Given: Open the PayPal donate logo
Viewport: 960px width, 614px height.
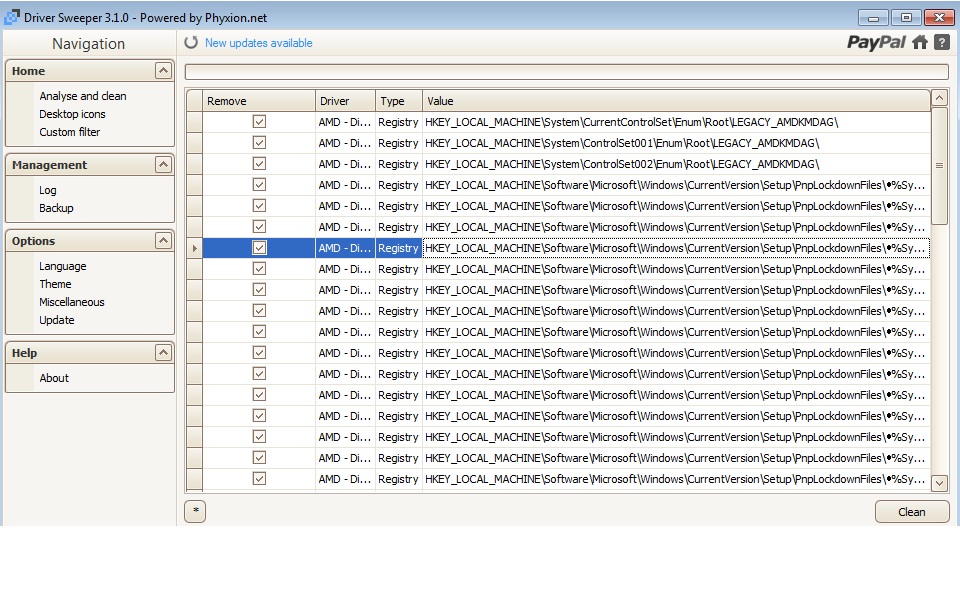Looking at the screenshot, I should click(x=876, y=42).
